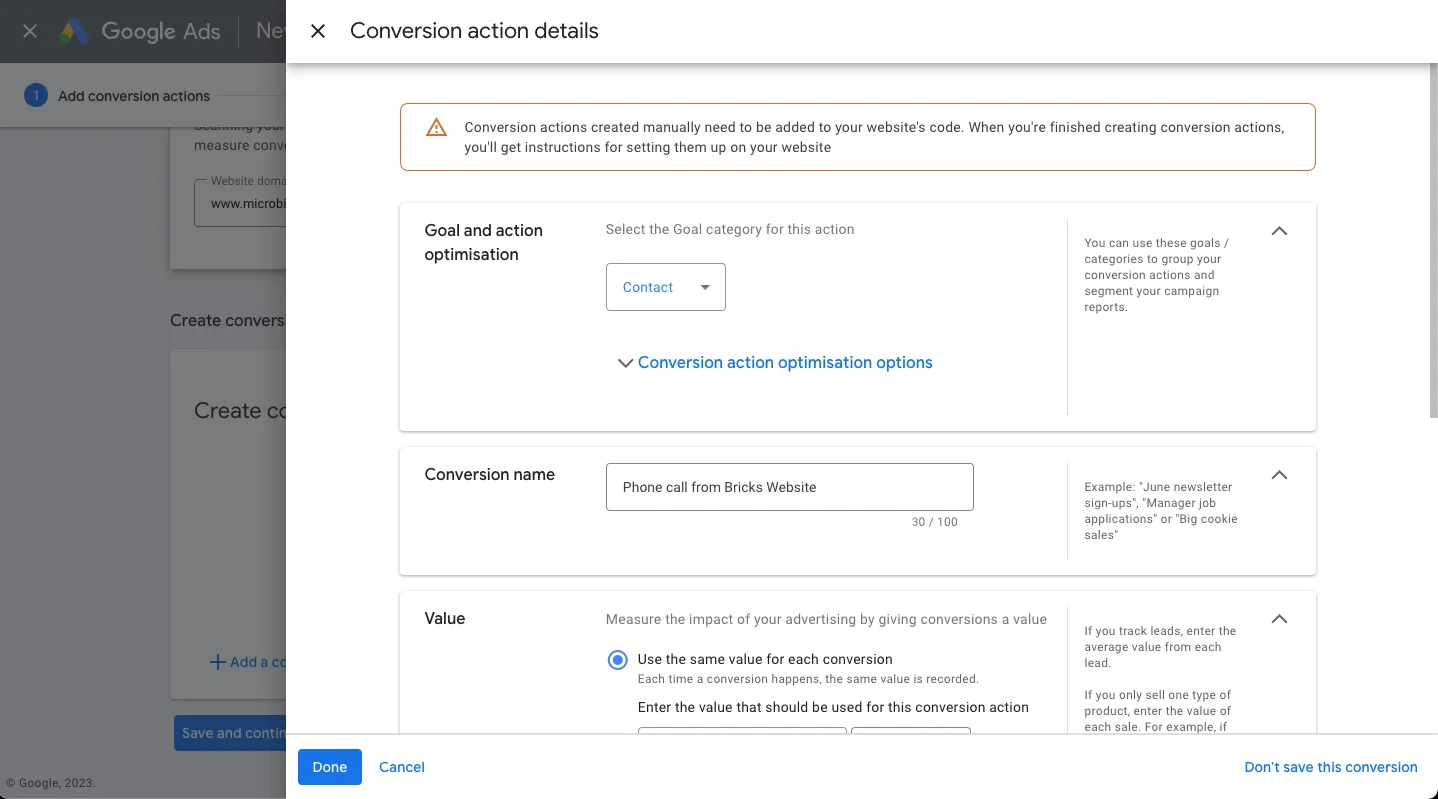Image resolution: width=1438 pixels, height=799 pixels.
Task: Select the partially hidden header item next to Google Ads
Action: tap(268, 31)
